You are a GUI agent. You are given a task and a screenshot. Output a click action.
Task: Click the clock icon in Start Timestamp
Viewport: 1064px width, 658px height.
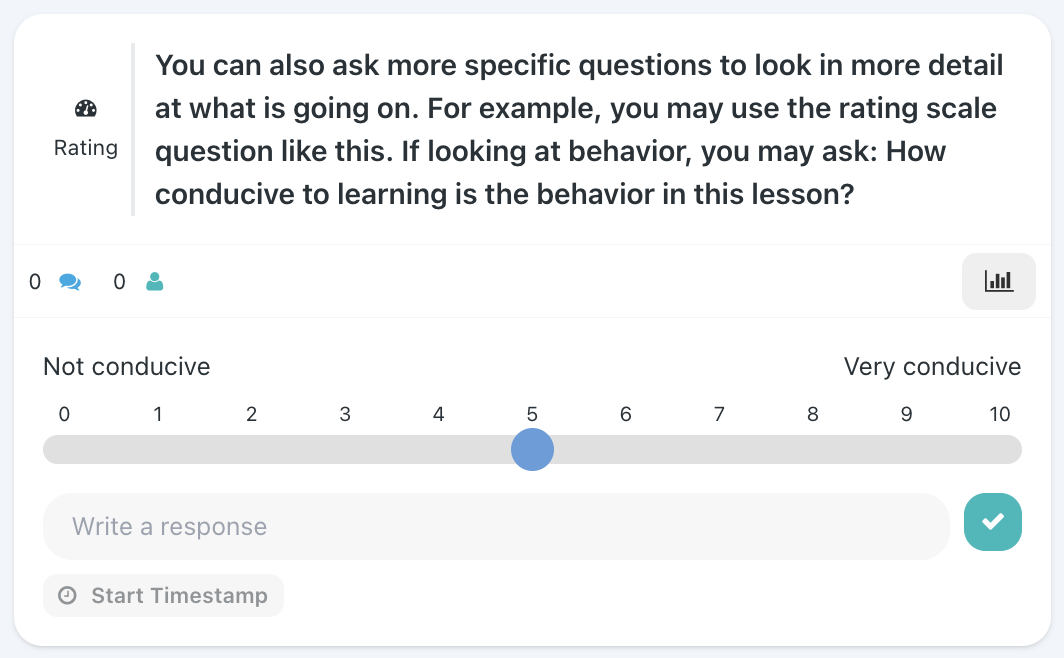point(67,596)
